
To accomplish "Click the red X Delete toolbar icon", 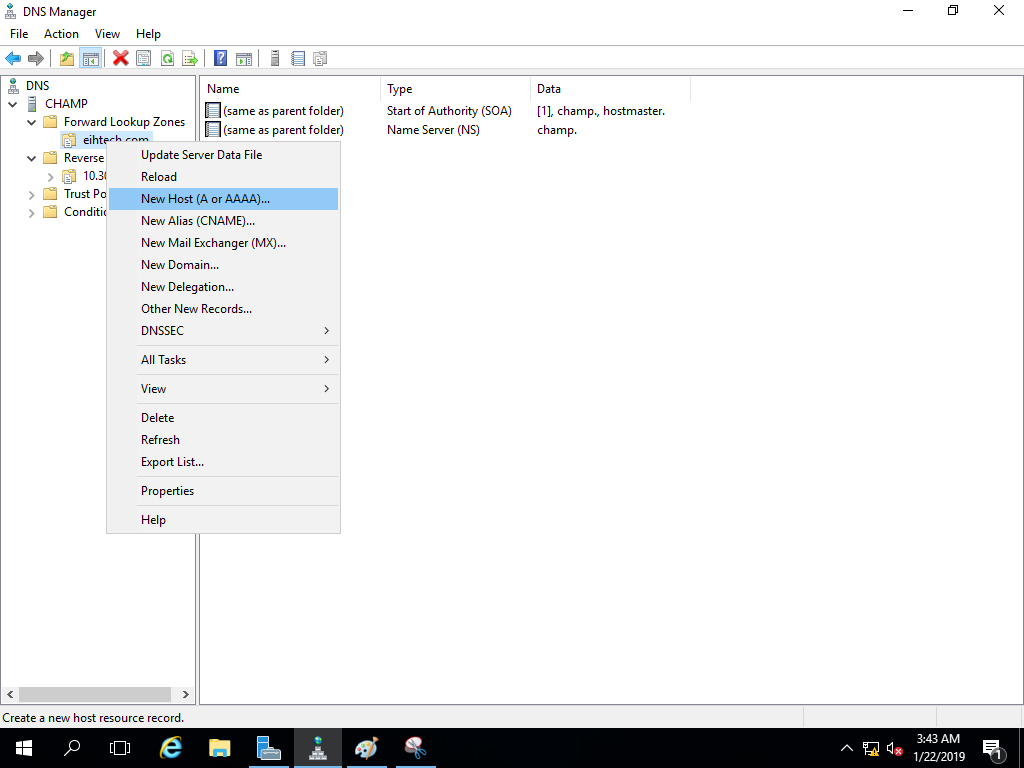I will pos(120,59).
